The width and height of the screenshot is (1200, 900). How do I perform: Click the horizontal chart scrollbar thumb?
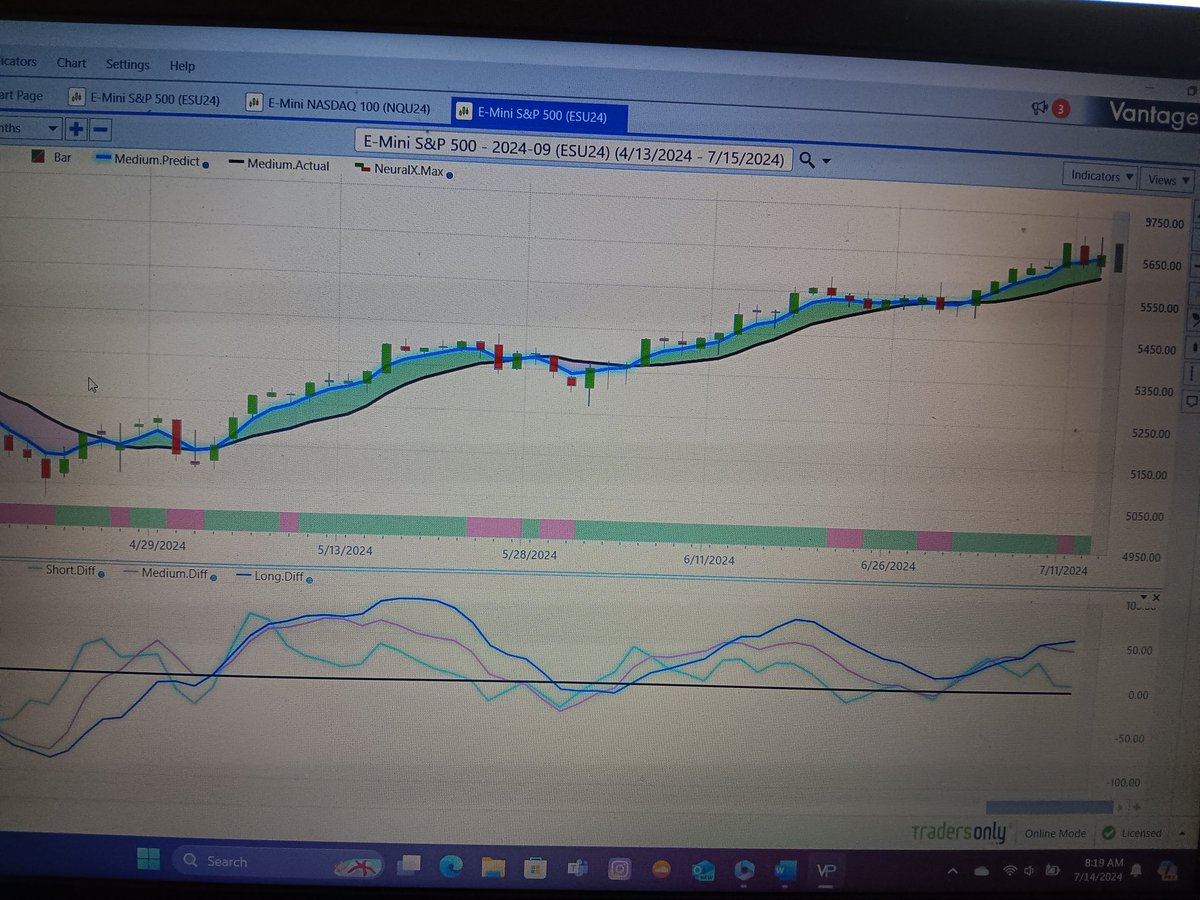pos(1048,806)
